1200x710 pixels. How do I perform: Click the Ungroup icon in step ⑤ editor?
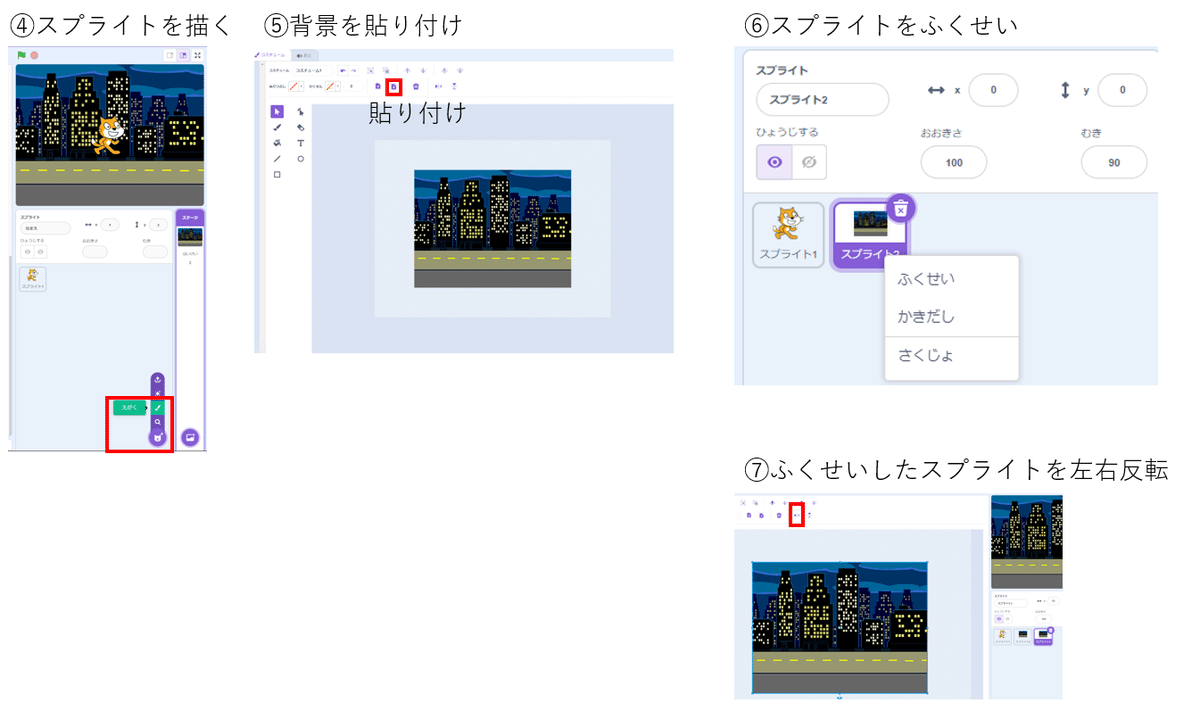click(386, 71)
